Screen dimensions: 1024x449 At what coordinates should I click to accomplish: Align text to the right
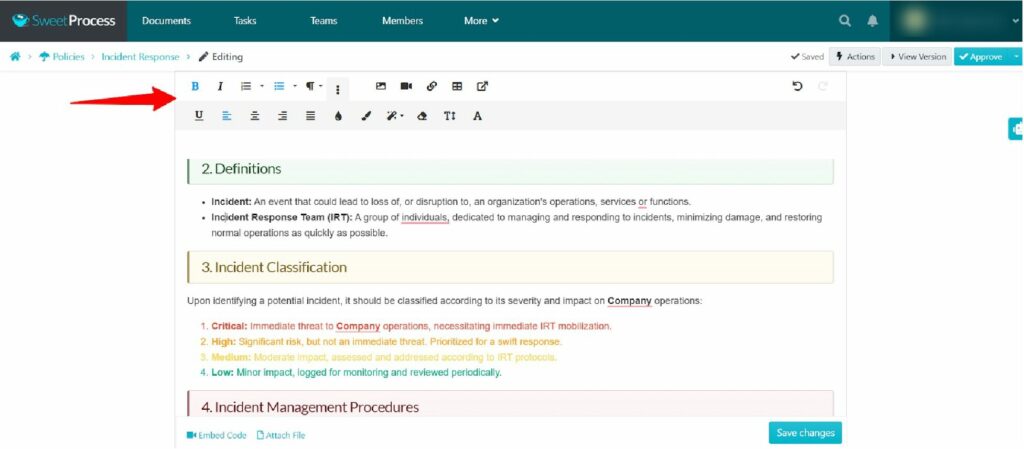(283, 116)
